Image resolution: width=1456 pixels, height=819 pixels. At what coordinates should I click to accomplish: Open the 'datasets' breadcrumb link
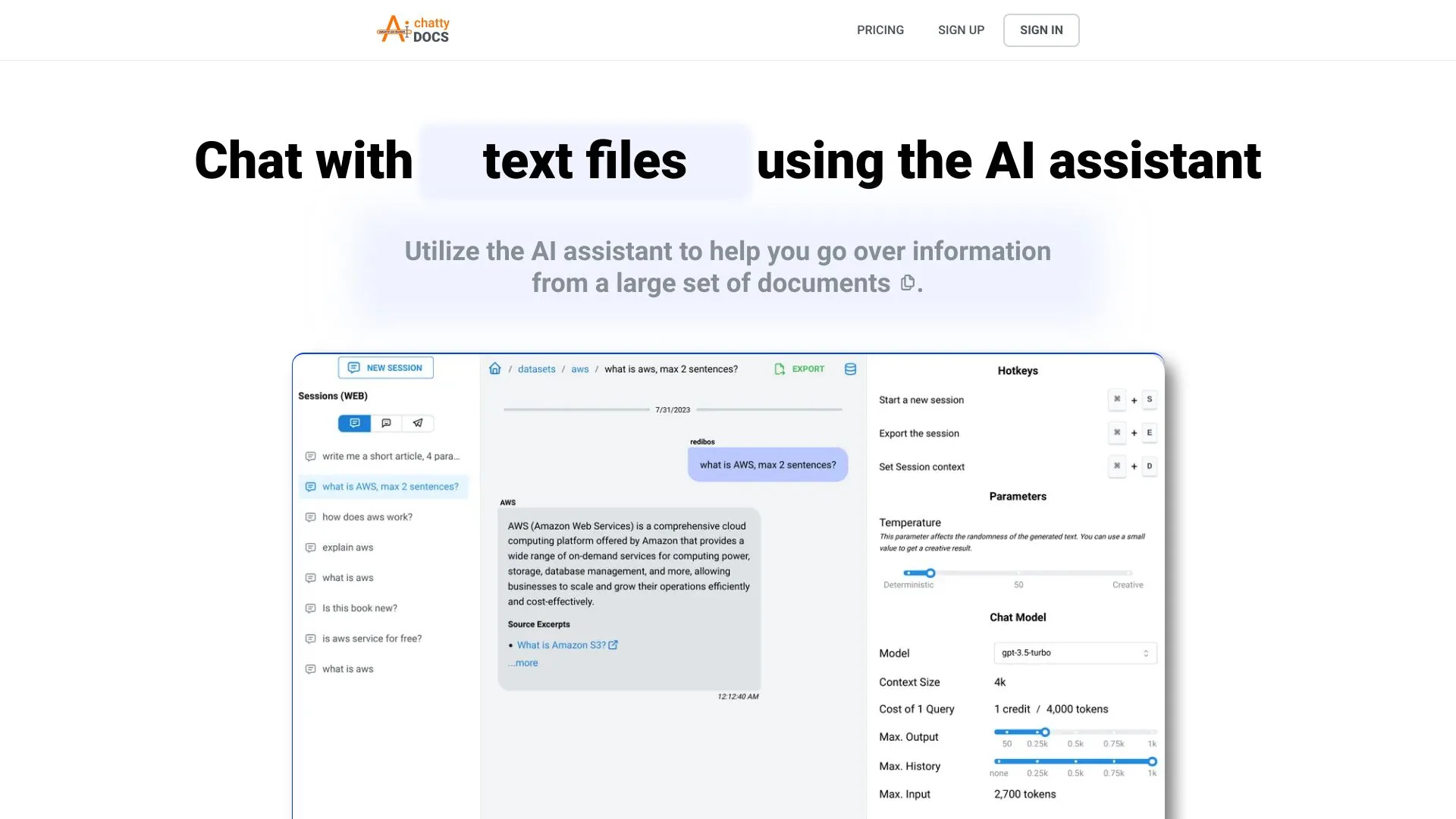(536, 369)
